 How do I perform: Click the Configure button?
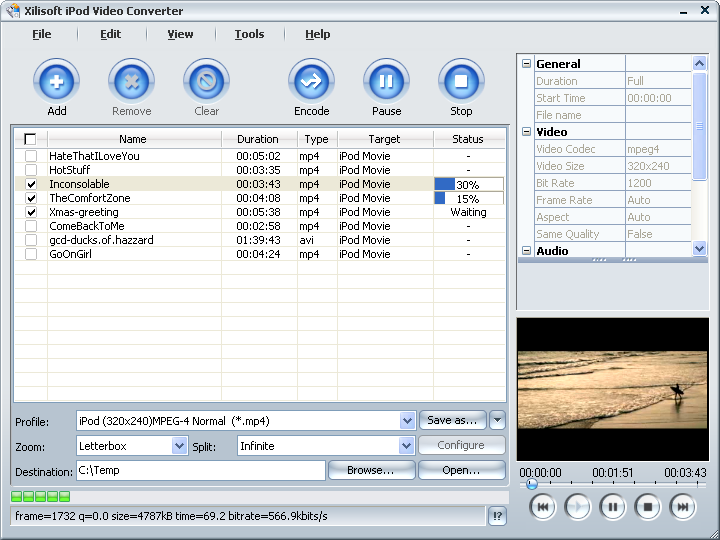[x=461, y=445]
